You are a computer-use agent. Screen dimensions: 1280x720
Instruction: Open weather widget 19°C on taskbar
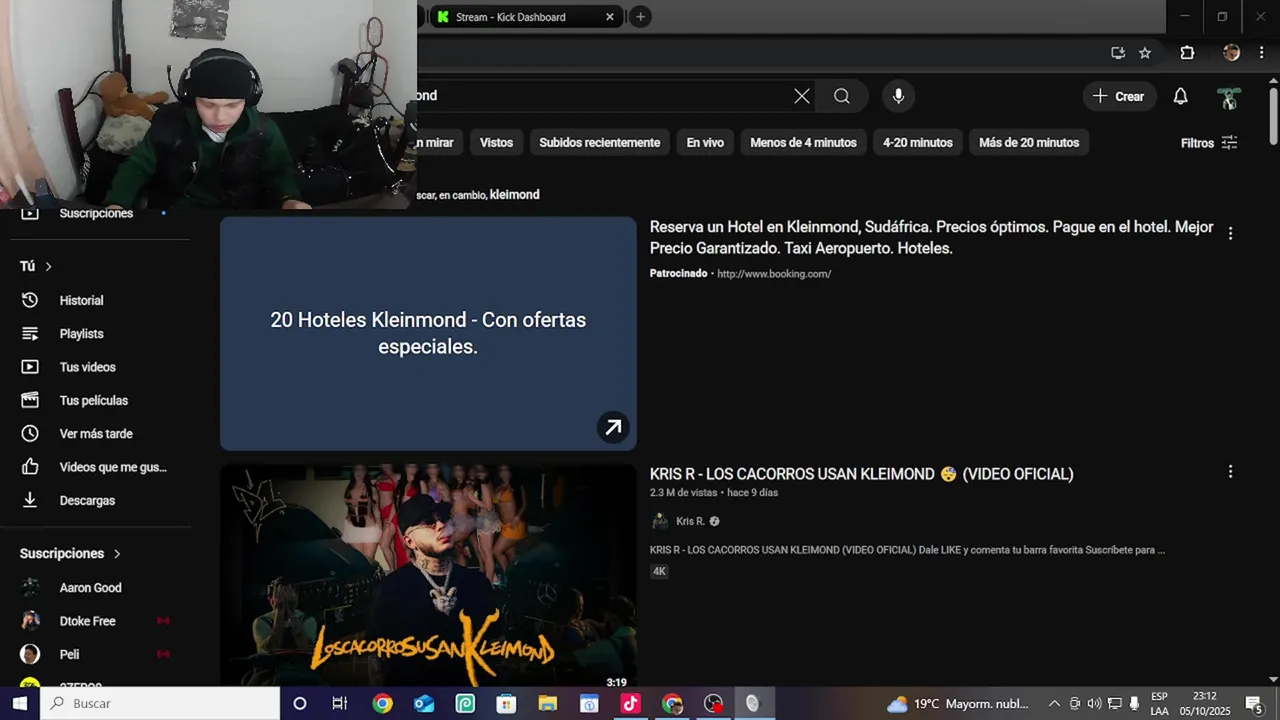point(958,703)
